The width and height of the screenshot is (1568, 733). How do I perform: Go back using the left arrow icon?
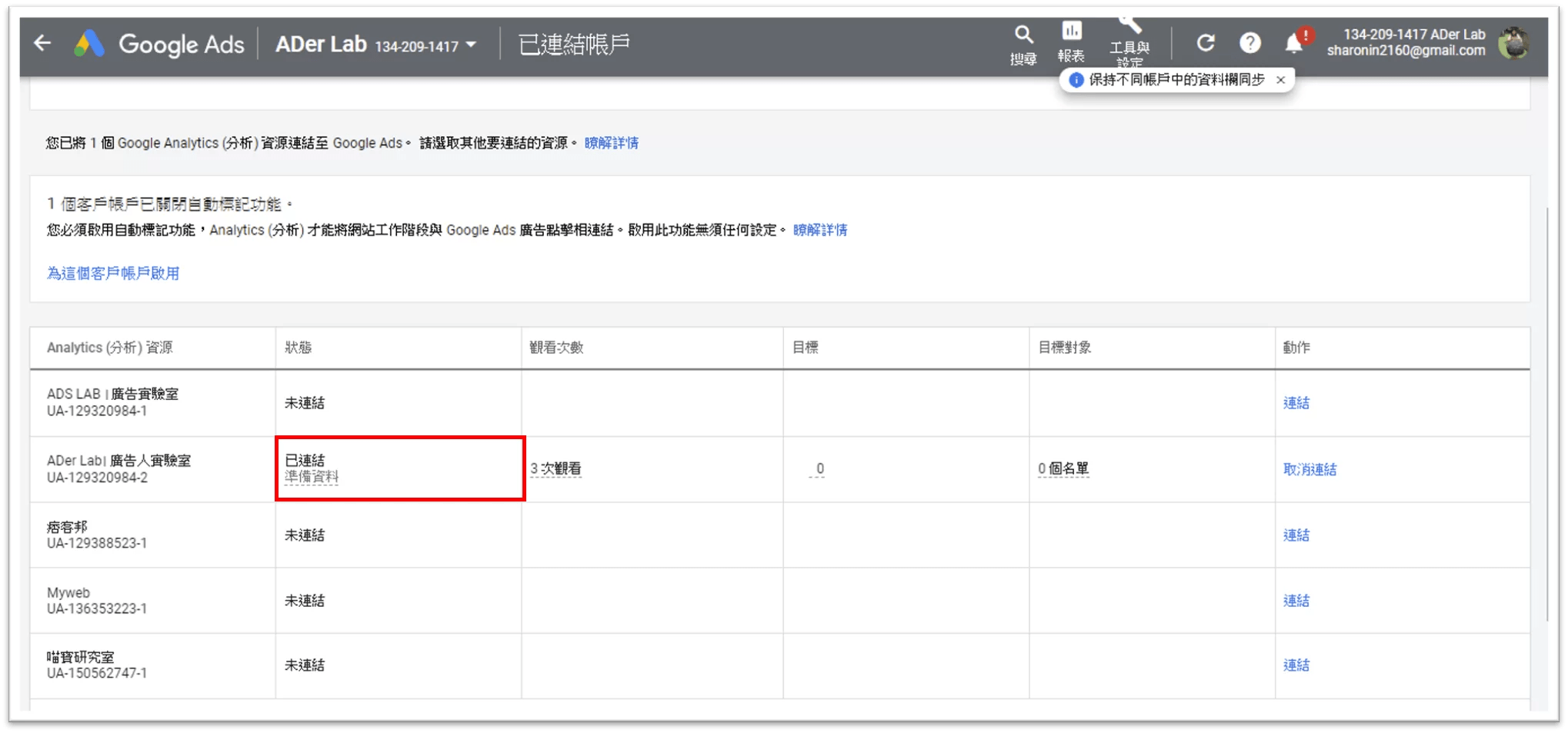pos(43,44)
